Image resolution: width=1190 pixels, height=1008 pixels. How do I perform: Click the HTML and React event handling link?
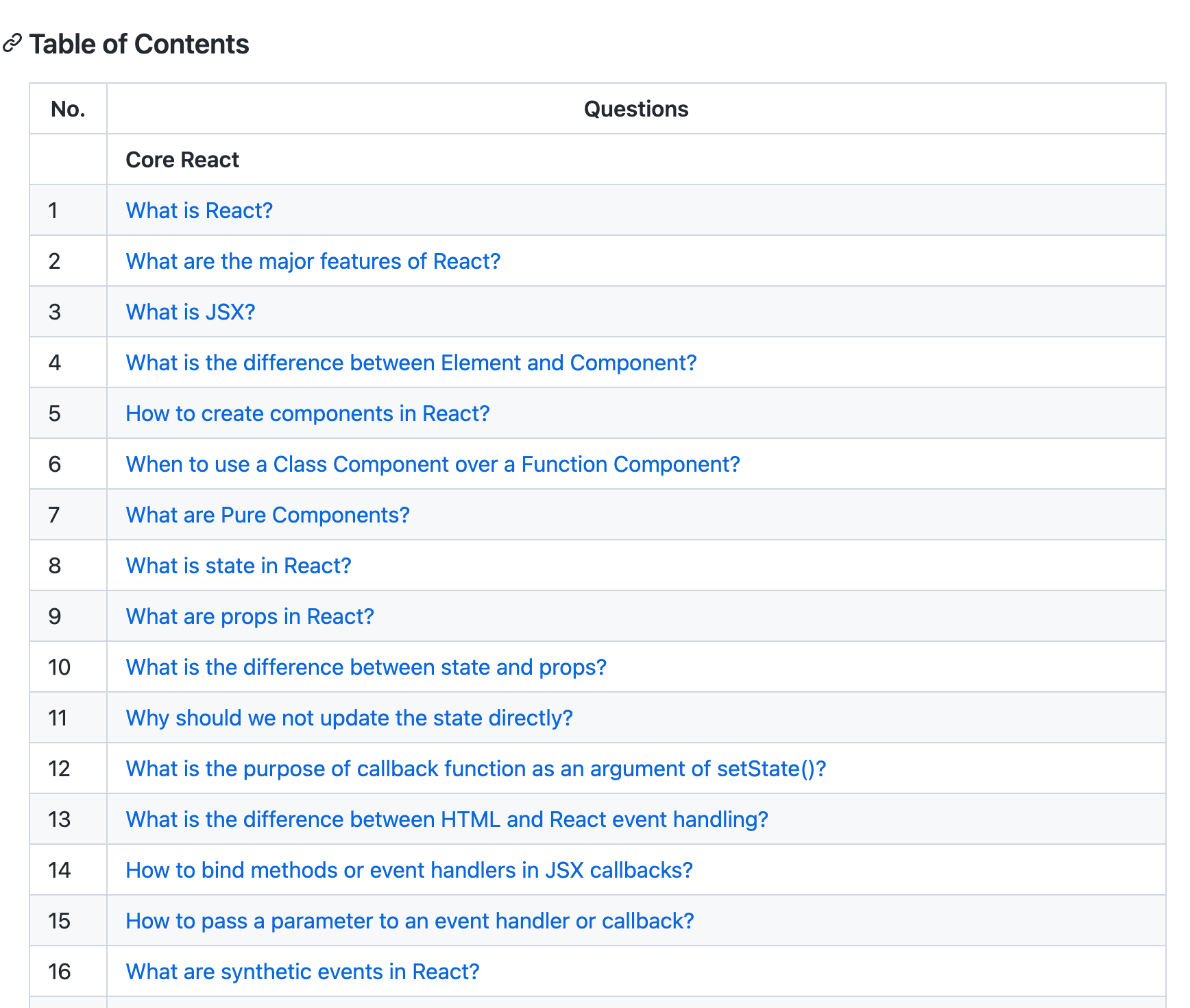[446, 819]
